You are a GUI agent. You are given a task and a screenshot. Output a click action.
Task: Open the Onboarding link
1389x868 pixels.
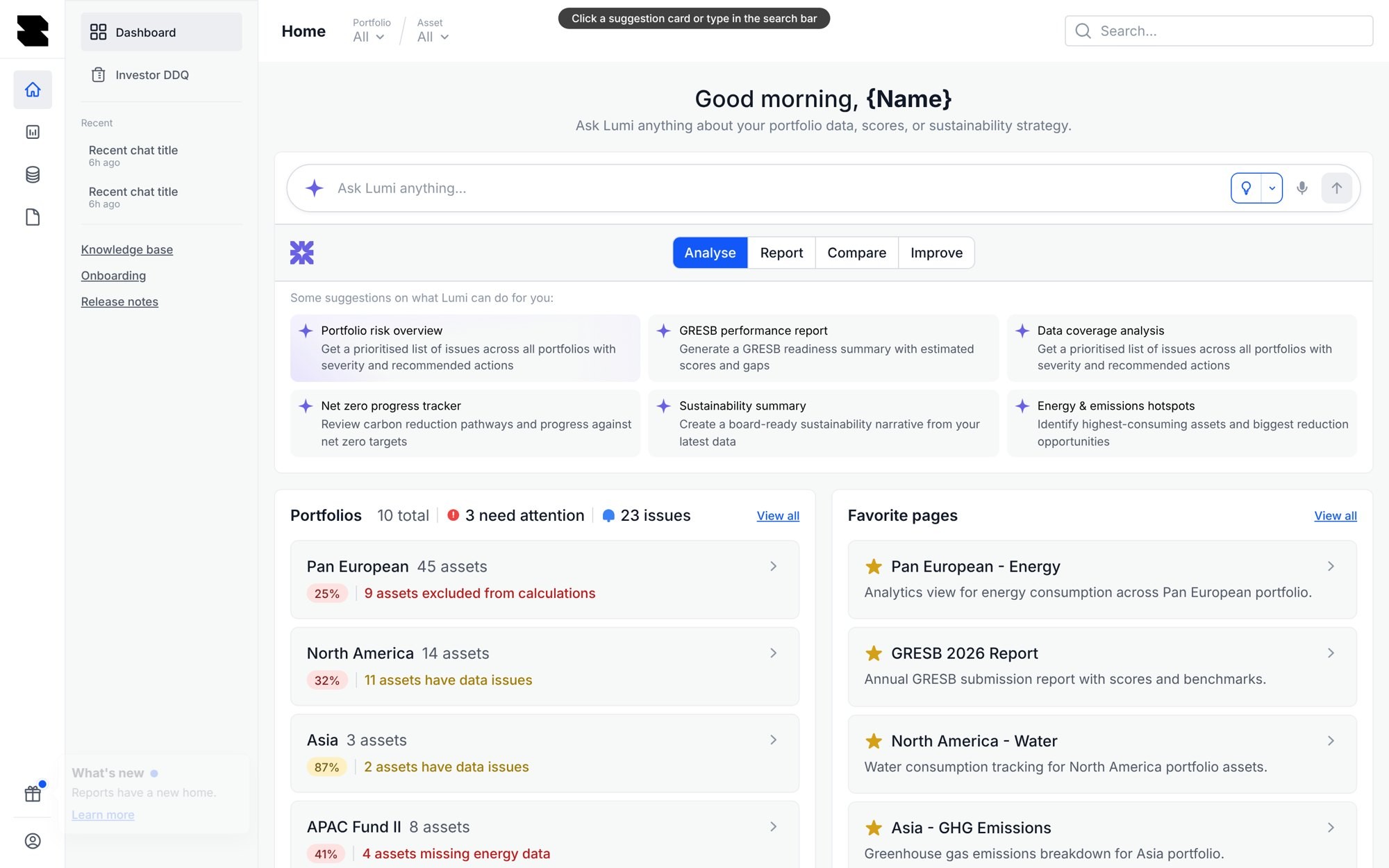point(113,276)
